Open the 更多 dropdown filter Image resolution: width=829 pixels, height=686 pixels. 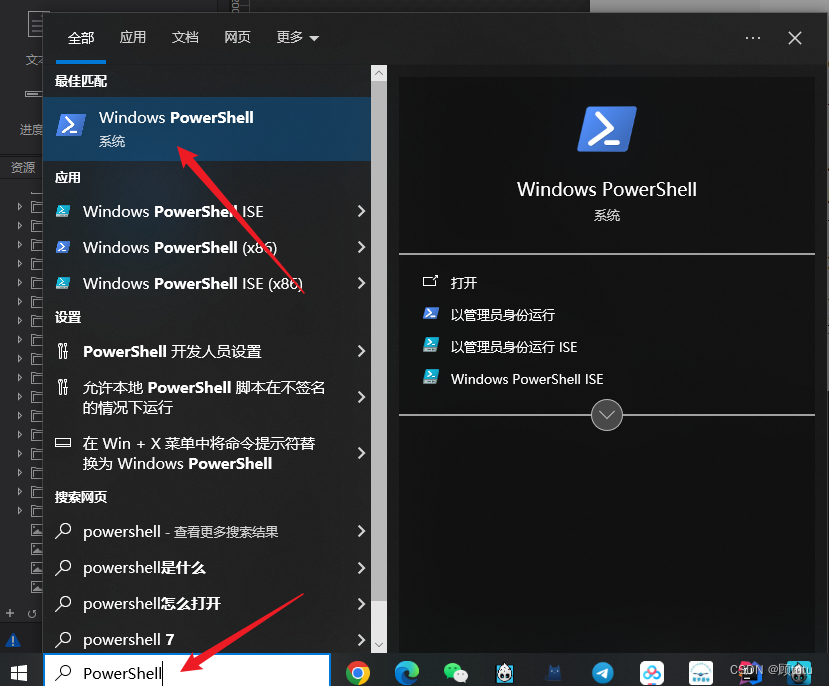(297, 38)
